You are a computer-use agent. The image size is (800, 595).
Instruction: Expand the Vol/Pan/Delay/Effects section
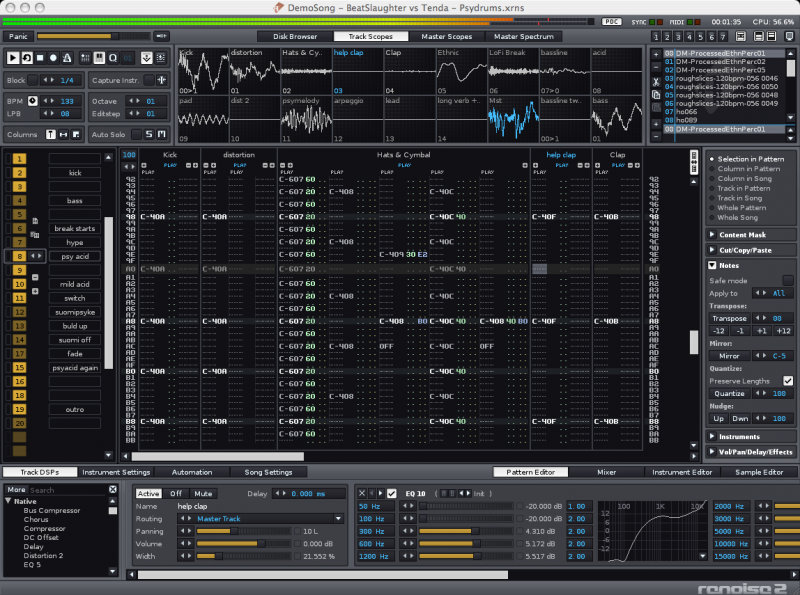click(x=712, y=452)
